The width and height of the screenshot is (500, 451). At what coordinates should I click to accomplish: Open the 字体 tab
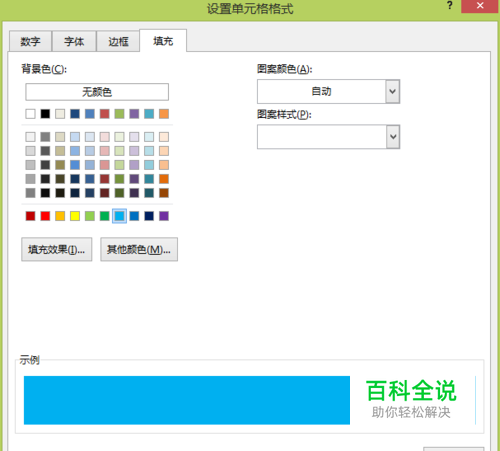pos(74,41)
